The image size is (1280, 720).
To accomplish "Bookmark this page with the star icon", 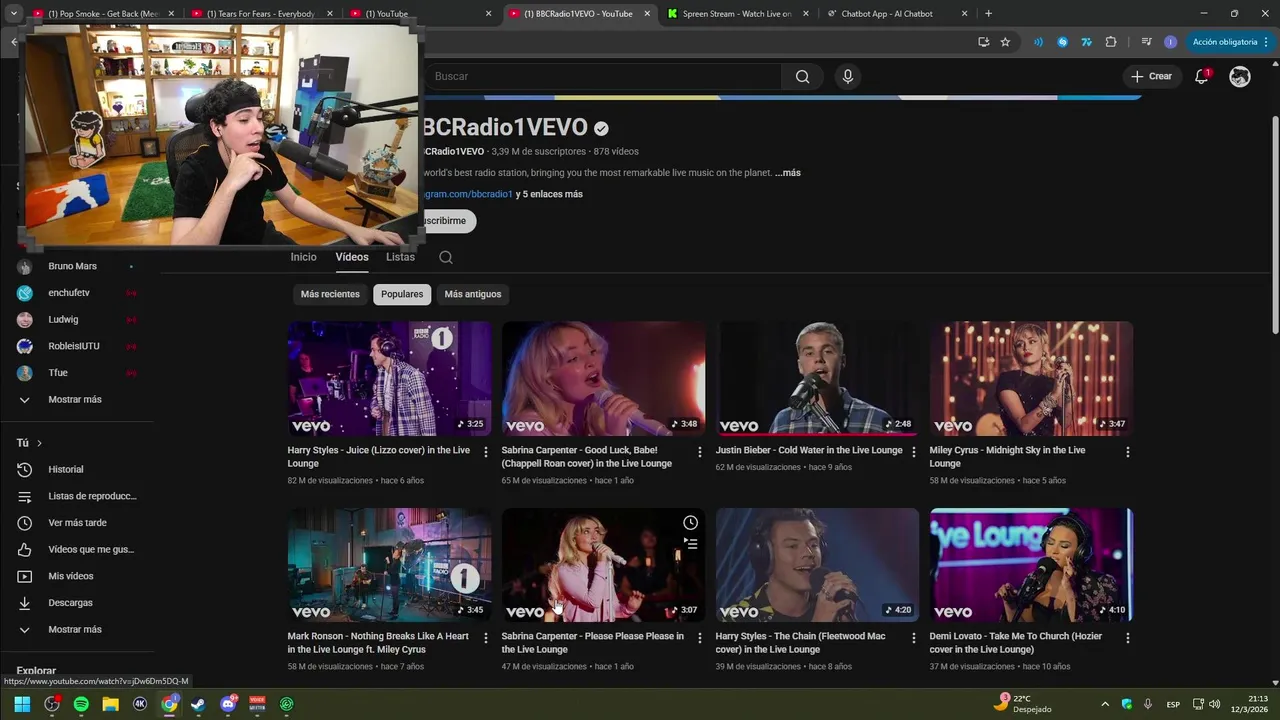I will point(1005,42).
